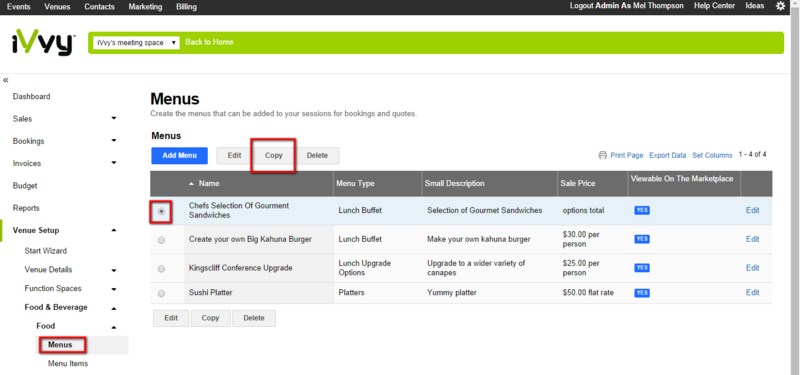Click the sort arrow beside Name column
Screen dimensions: 800x375
[x=191, y=183]
